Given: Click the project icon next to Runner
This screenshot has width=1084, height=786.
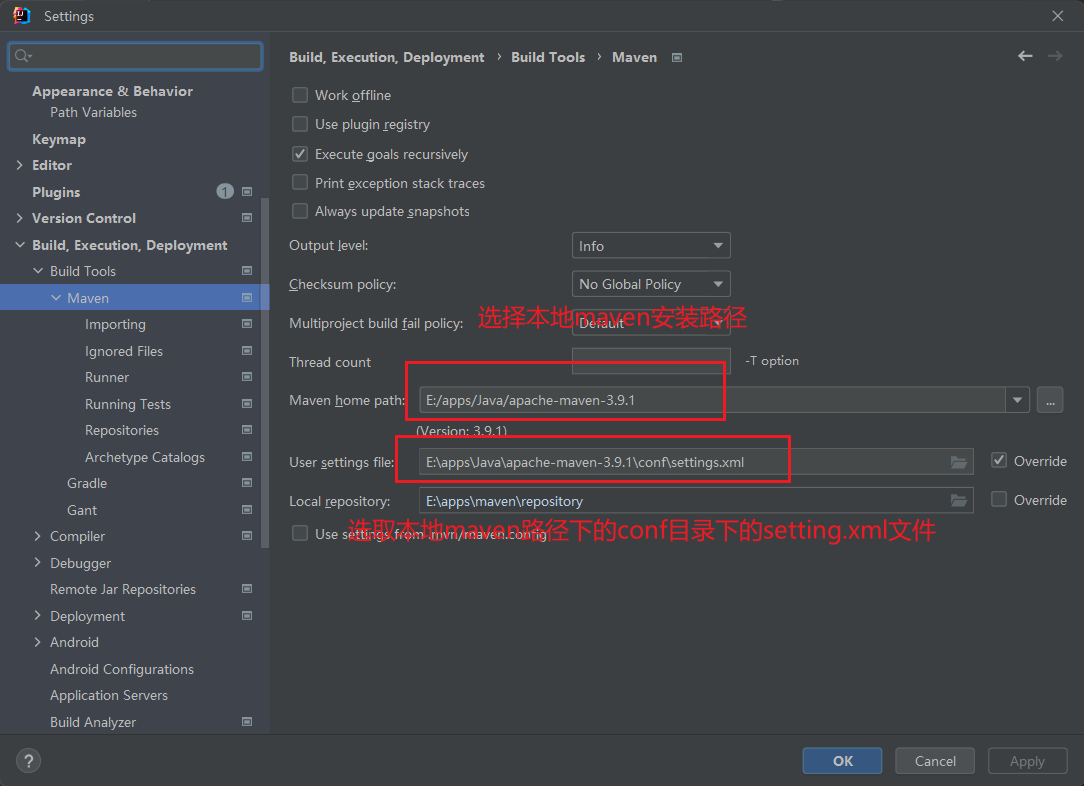Looking at the screenshot, I should (247, 377).
